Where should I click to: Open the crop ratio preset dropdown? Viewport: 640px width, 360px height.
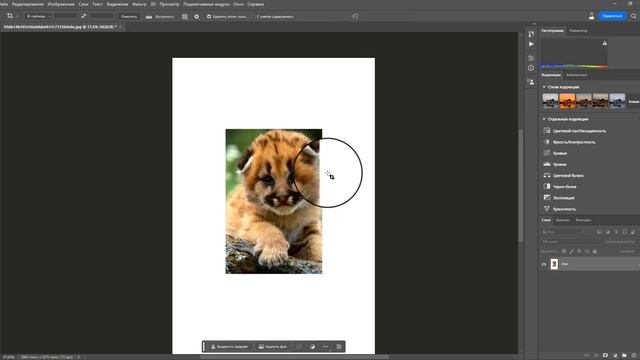click(38, 16)
